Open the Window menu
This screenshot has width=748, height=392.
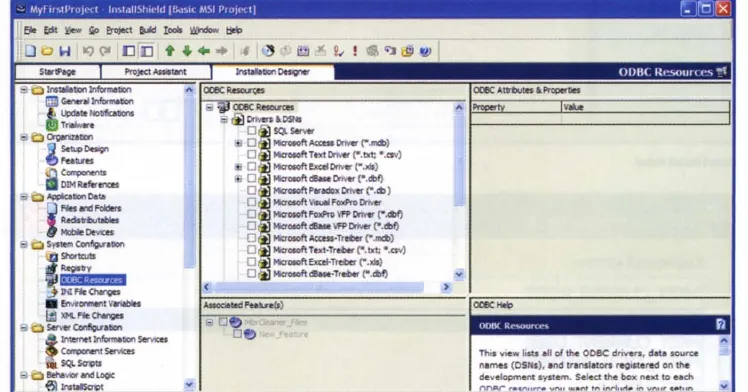204,30
